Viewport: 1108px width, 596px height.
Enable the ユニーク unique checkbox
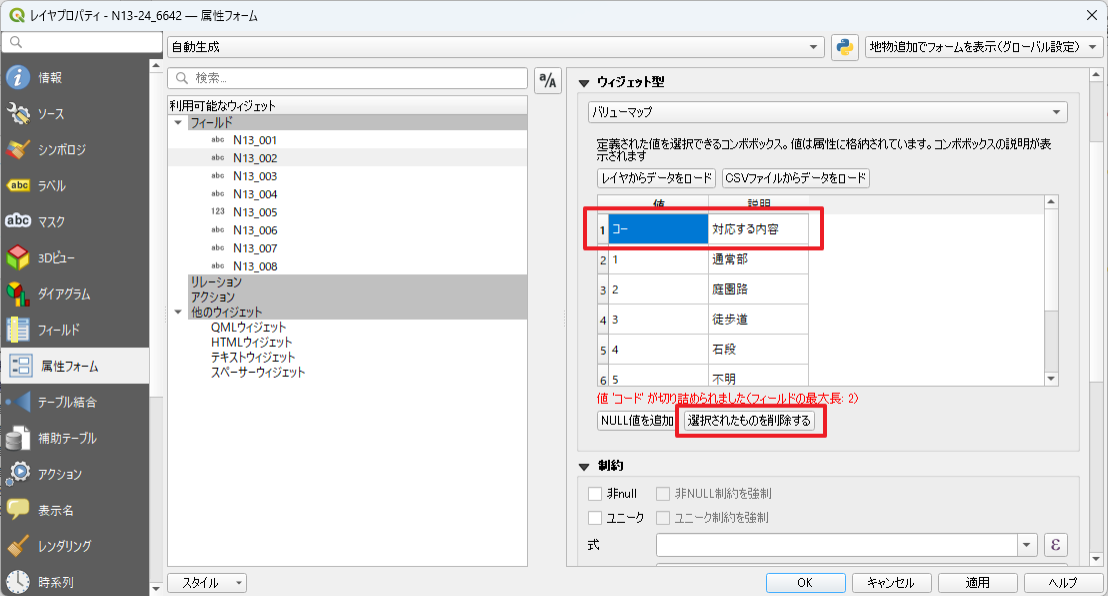pos(596,518)
